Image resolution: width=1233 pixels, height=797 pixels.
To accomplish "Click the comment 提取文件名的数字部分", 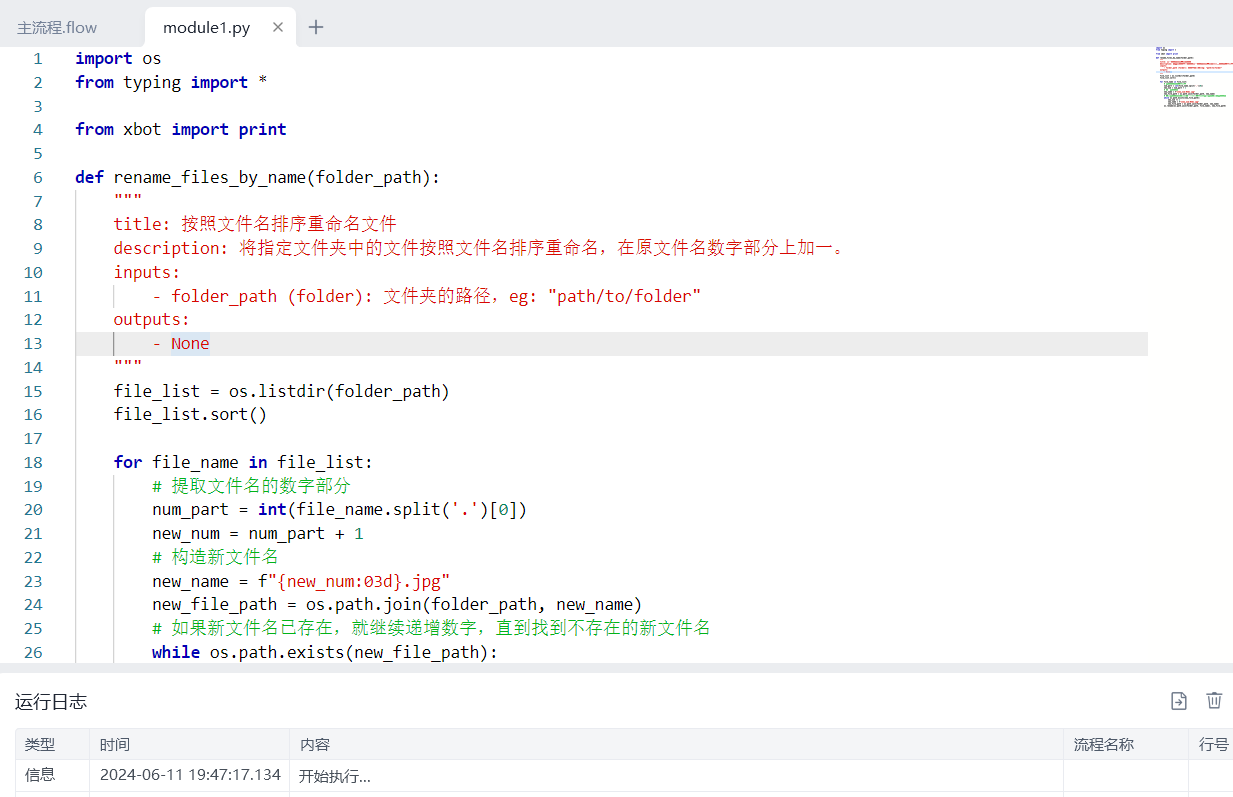I will tap(251, 486).
